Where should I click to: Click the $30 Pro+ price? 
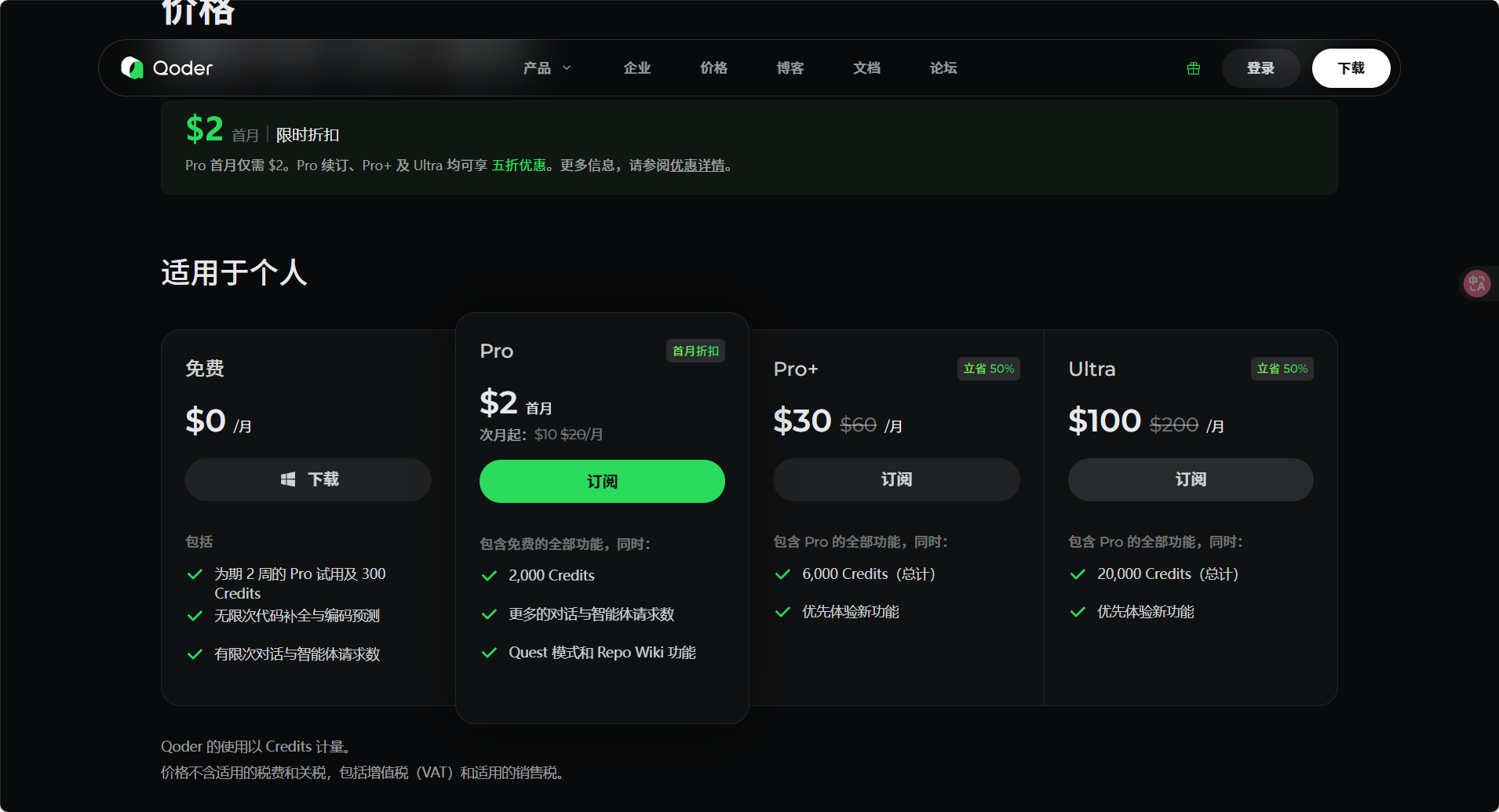pyautogui.click(x=802, y=421)
